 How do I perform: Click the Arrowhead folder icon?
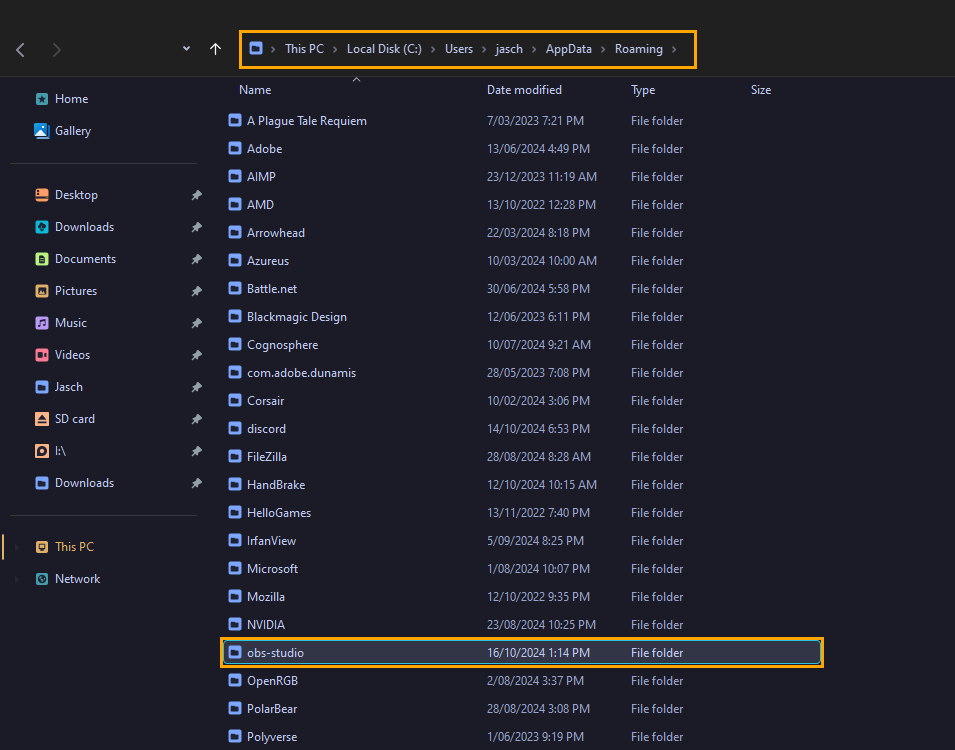coord(235,232)
